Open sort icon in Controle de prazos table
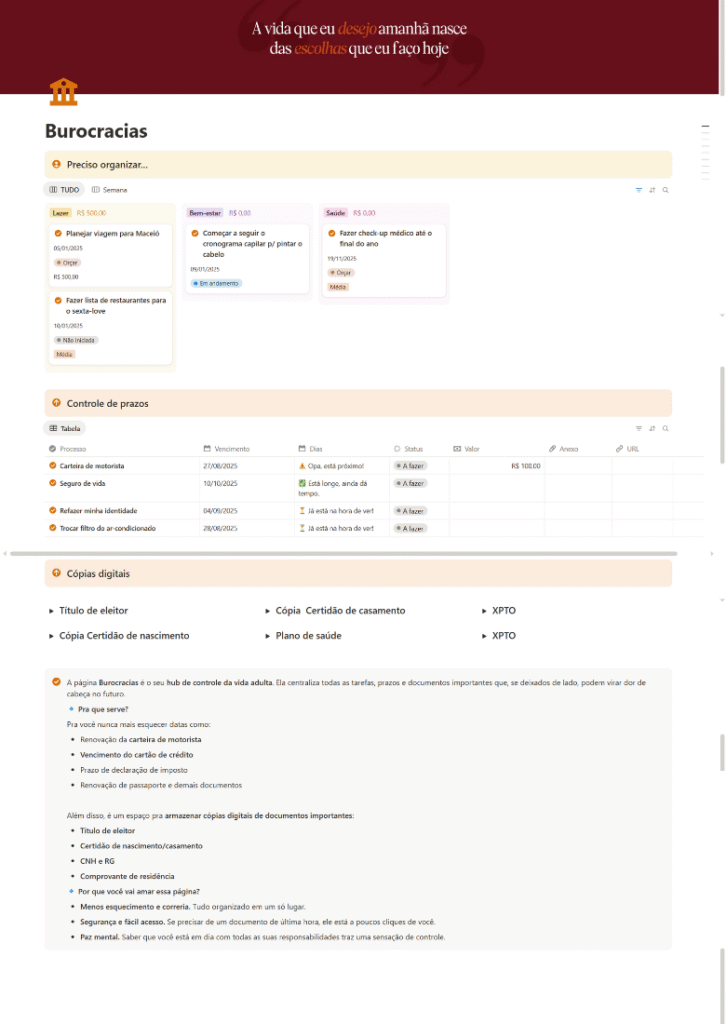The height and width of the screenshot is (1024, 726). pos(652,428)
